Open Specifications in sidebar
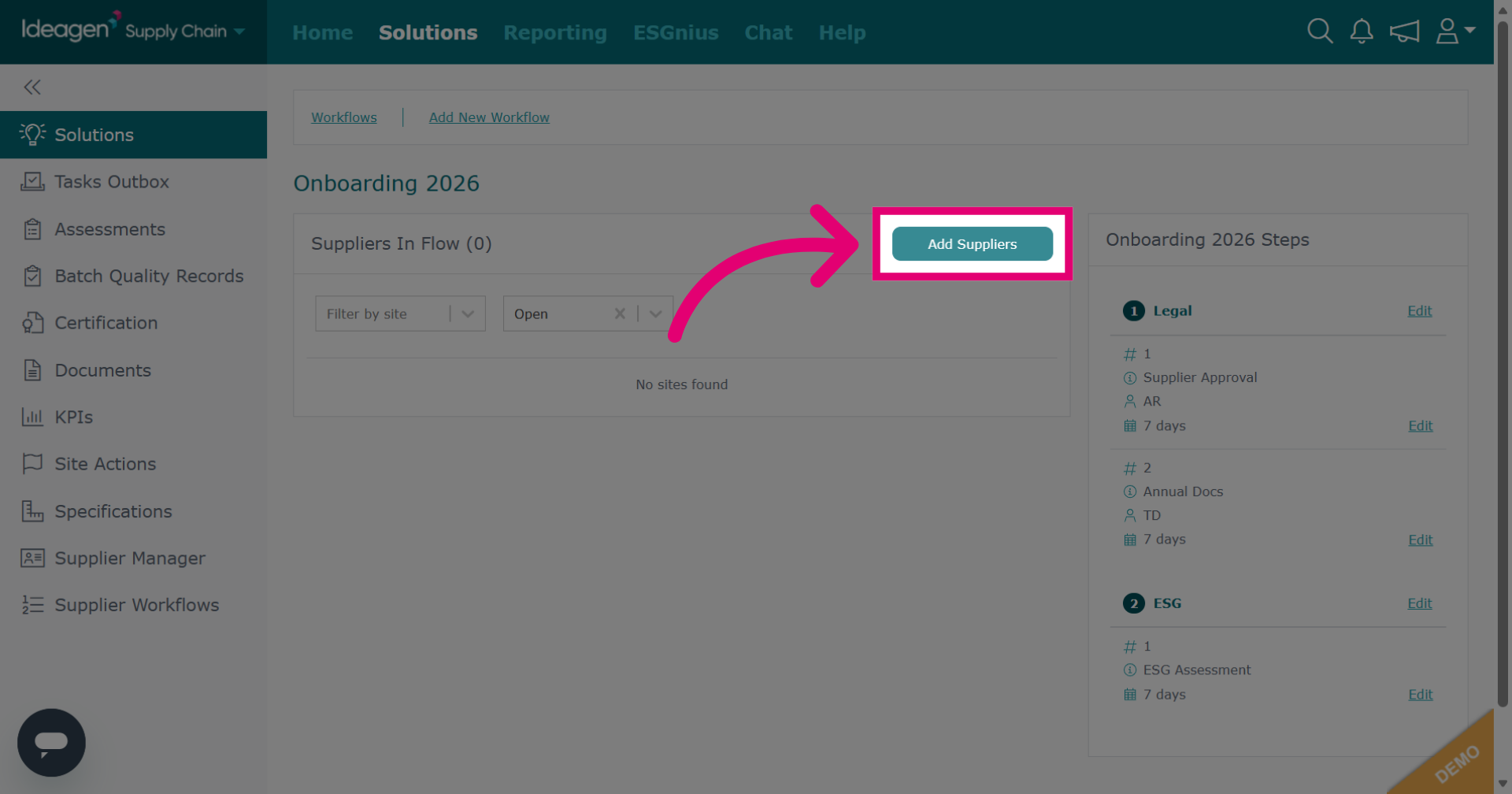The image size is (1512, 794). coord(134,511)
